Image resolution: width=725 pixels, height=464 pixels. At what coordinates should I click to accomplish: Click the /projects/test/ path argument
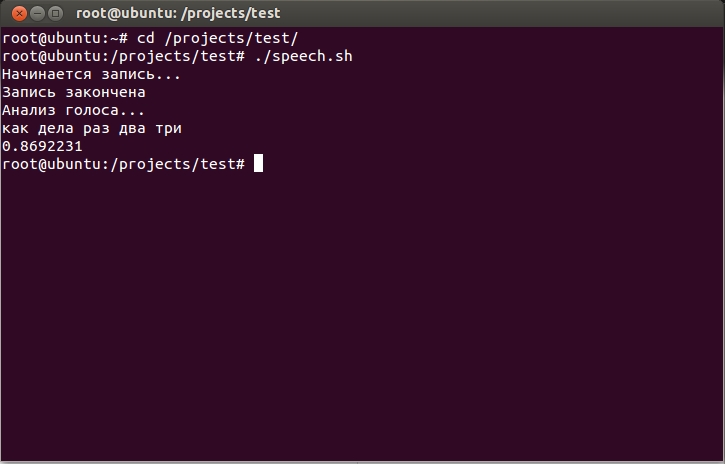(x=232, y=38)
